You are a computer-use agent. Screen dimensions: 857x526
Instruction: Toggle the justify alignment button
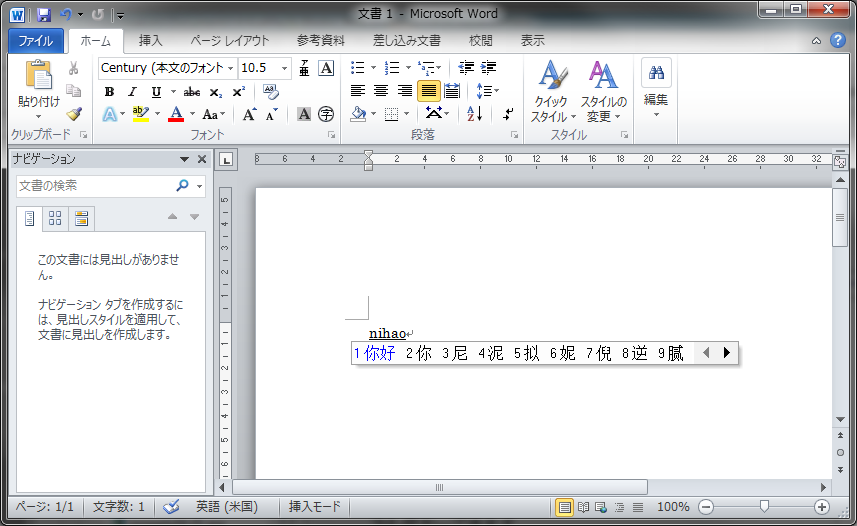click(428, 91)
